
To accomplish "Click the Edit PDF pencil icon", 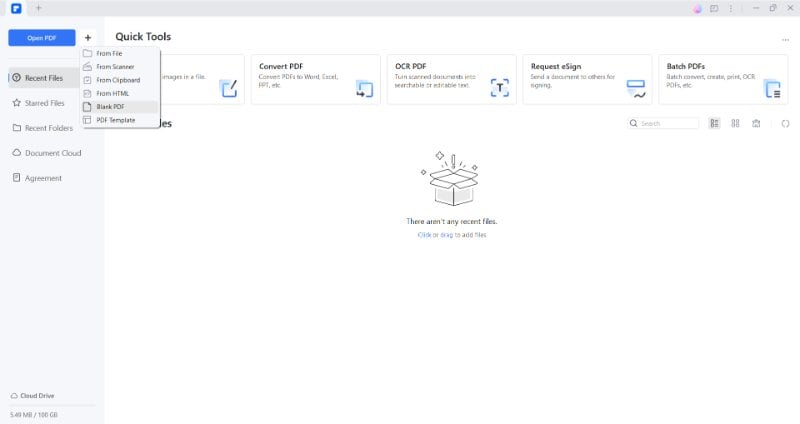I will [229, 88].
